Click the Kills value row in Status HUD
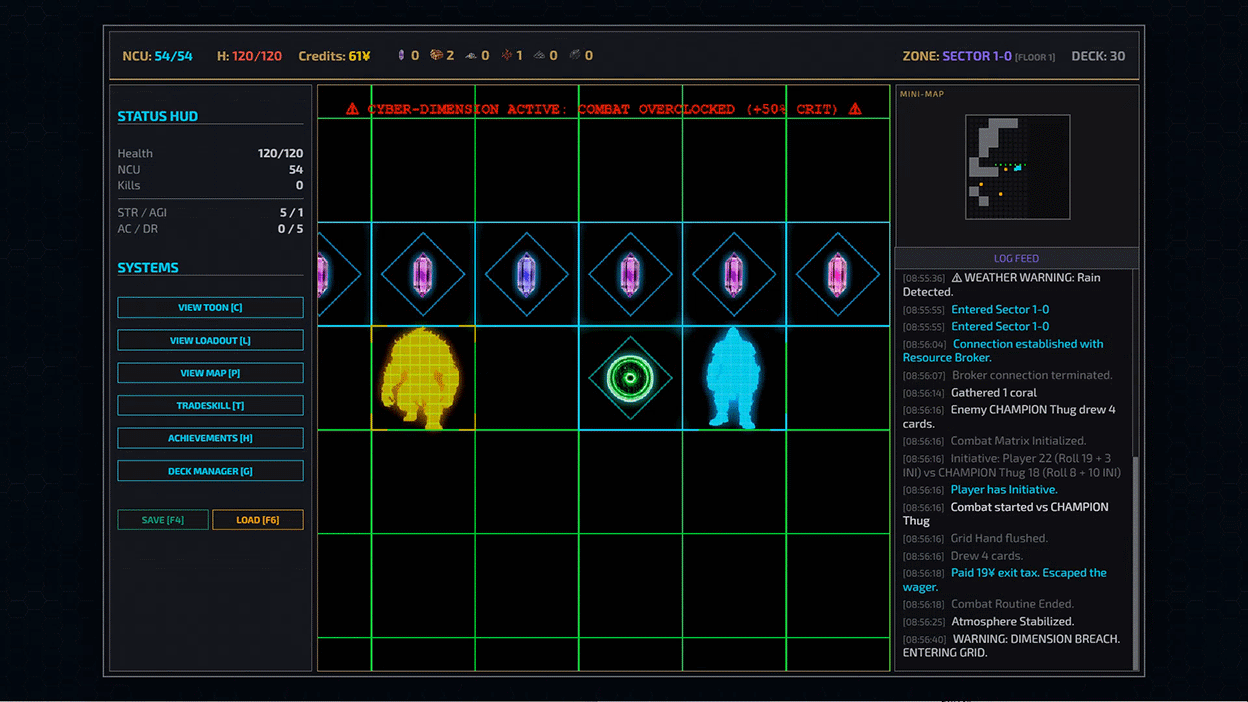1248x702 pixels. click(210, 185)
